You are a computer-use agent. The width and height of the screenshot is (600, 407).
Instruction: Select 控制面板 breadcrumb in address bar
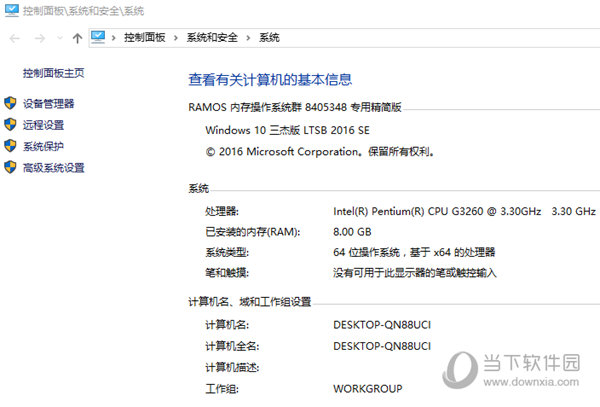click(x=145, y=37)
